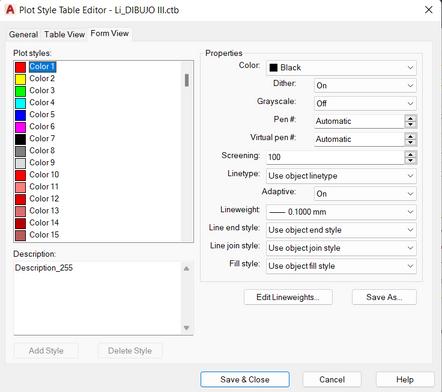Increase the Pen # stepper value
The width and height of the screenshot is (442, 392).
point(411,118)
